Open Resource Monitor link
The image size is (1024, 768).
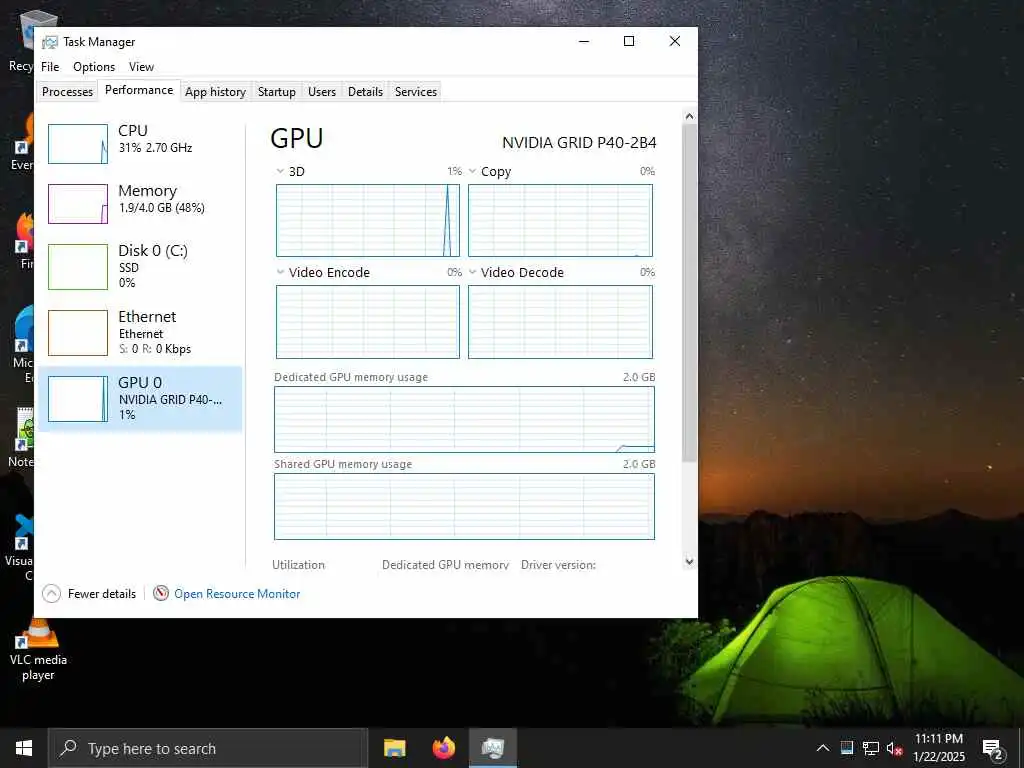237,594
